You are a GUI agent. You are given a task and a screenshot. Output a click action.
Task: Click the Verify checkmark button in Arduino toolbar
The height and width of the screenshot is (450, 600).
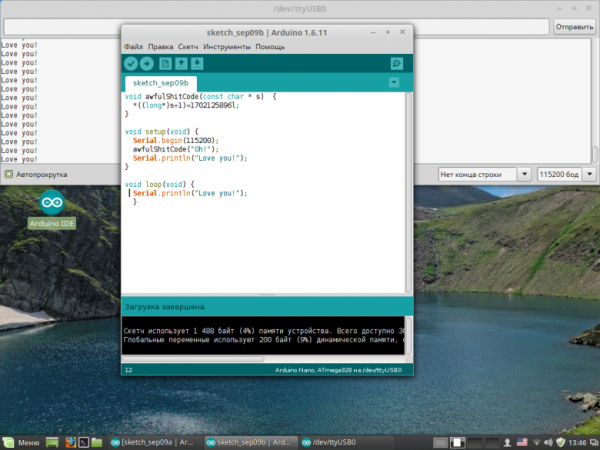pyautogui.click(x=131, y=64)
